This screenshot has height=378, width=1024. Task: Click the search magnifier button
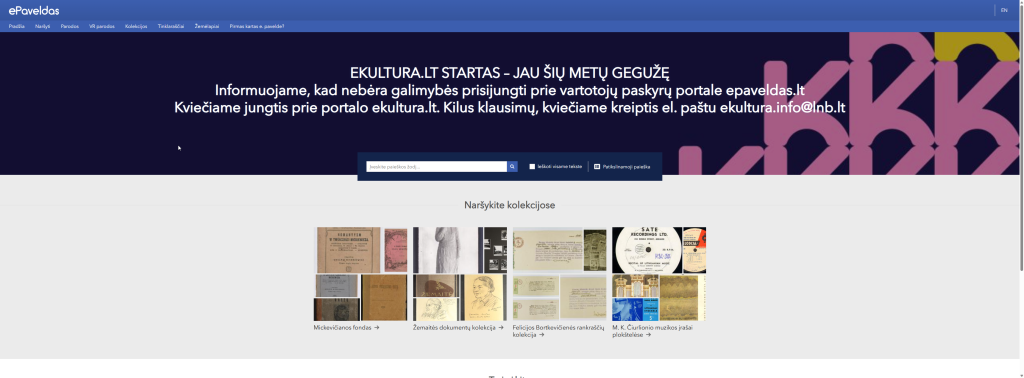pos(512,166)
